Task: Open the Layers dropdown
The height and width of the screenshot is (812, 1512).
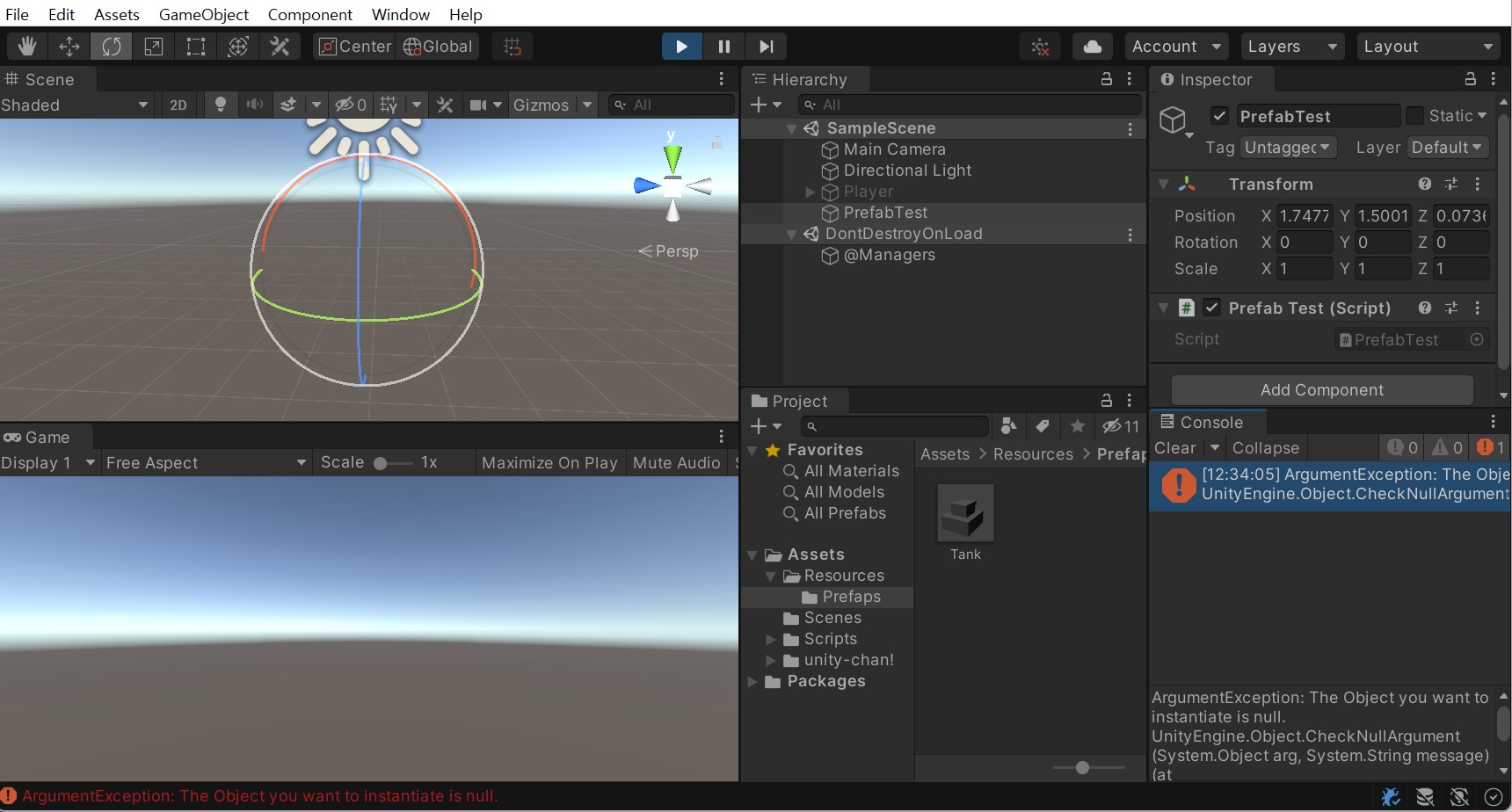Action: click(1290, 47)
